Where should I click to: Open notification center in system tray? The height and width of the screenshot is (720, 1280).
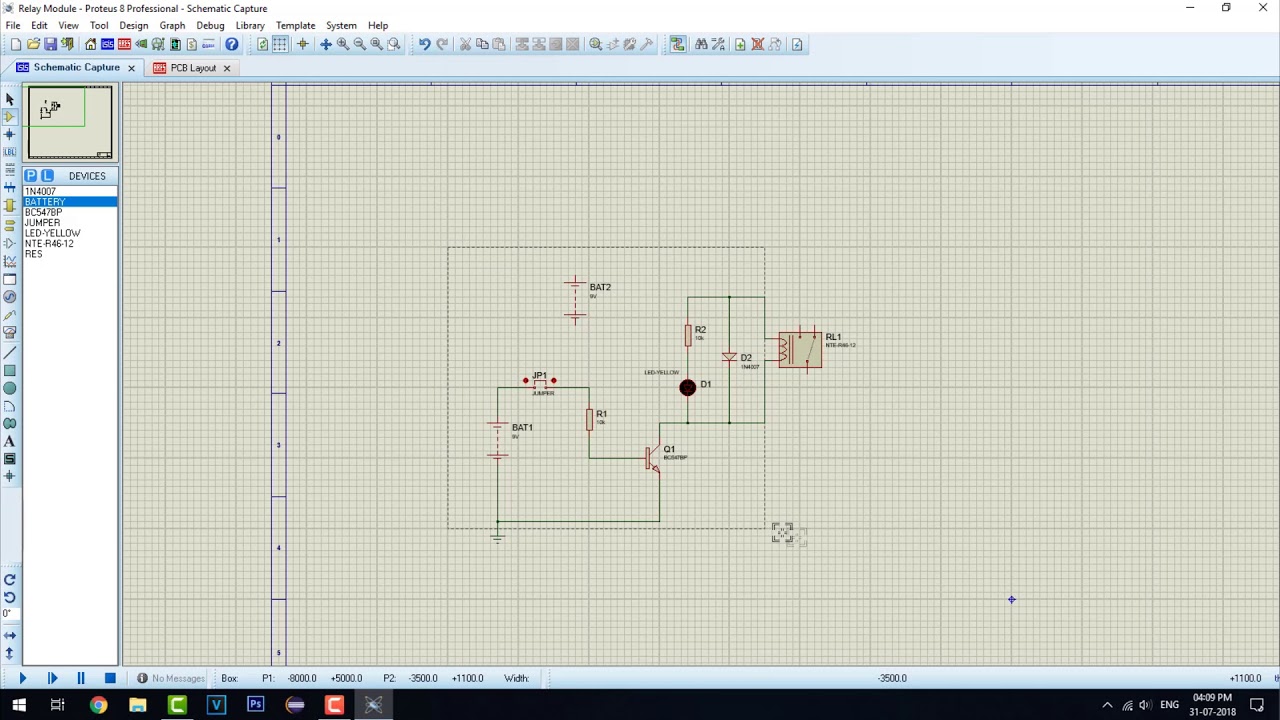pyautogui.click(x=1258, y=706)
